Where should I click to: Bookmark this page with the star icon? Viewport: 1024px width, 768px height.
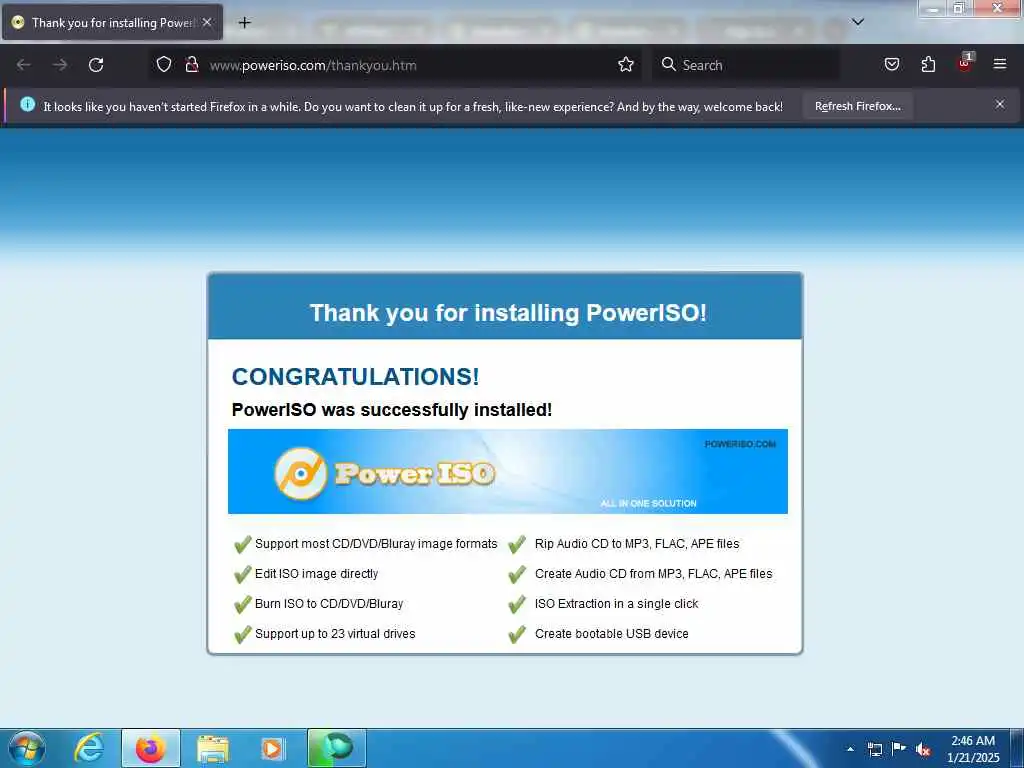626,64
